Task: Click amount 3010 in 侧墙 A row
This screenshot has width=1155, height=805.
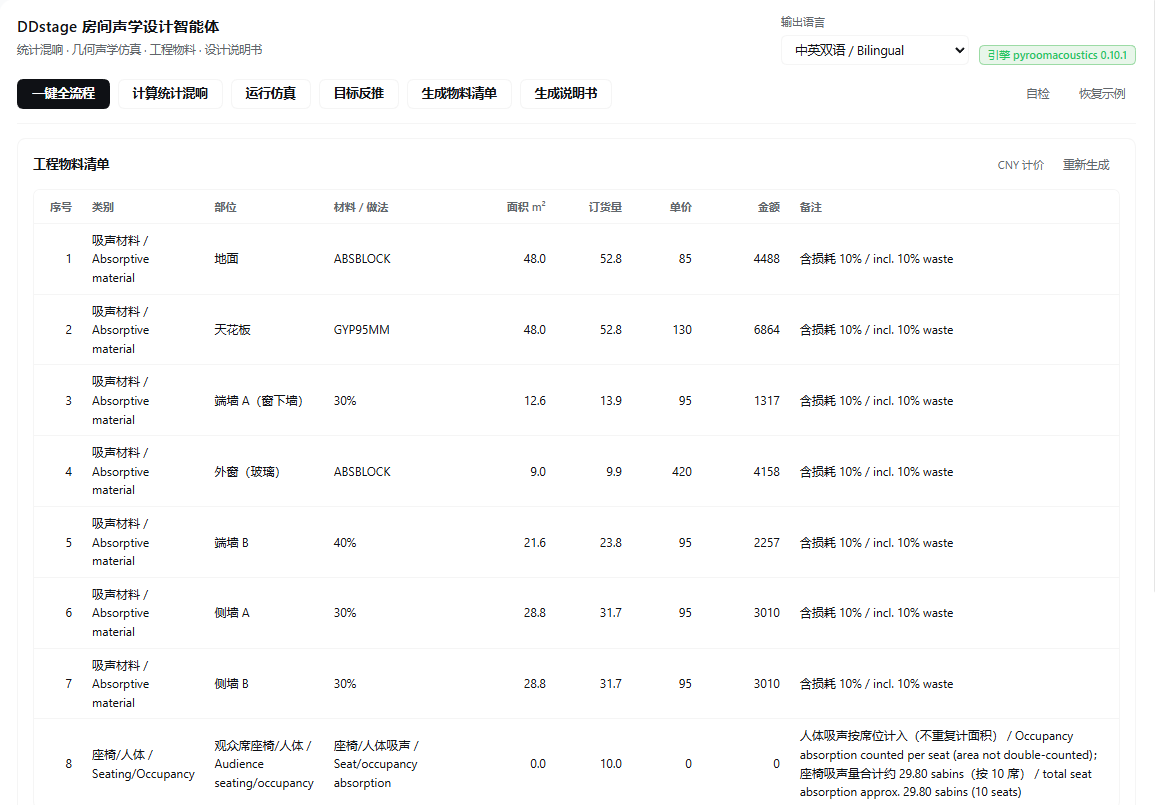Action: click(x=766, y=613)
